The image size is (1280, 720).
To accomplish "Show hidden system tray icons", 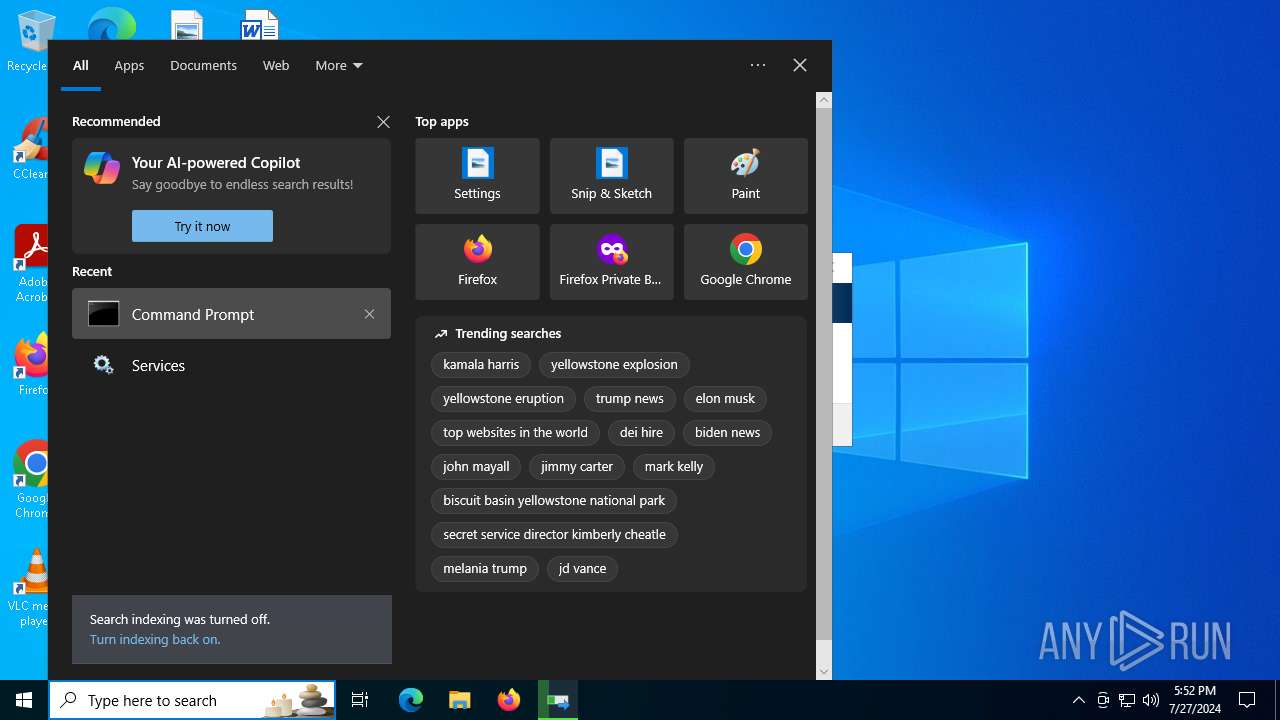I will click(1078, 700).
